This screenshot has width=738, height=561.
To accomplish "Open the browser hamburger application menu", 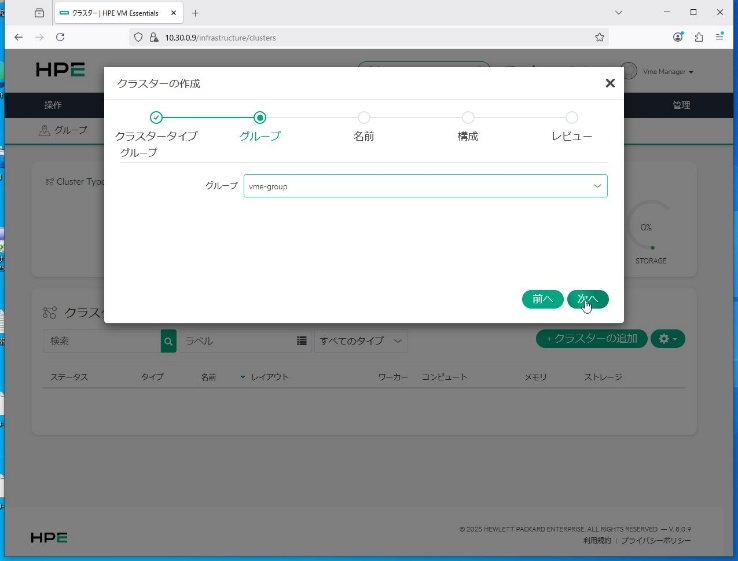I will (721, 37).
